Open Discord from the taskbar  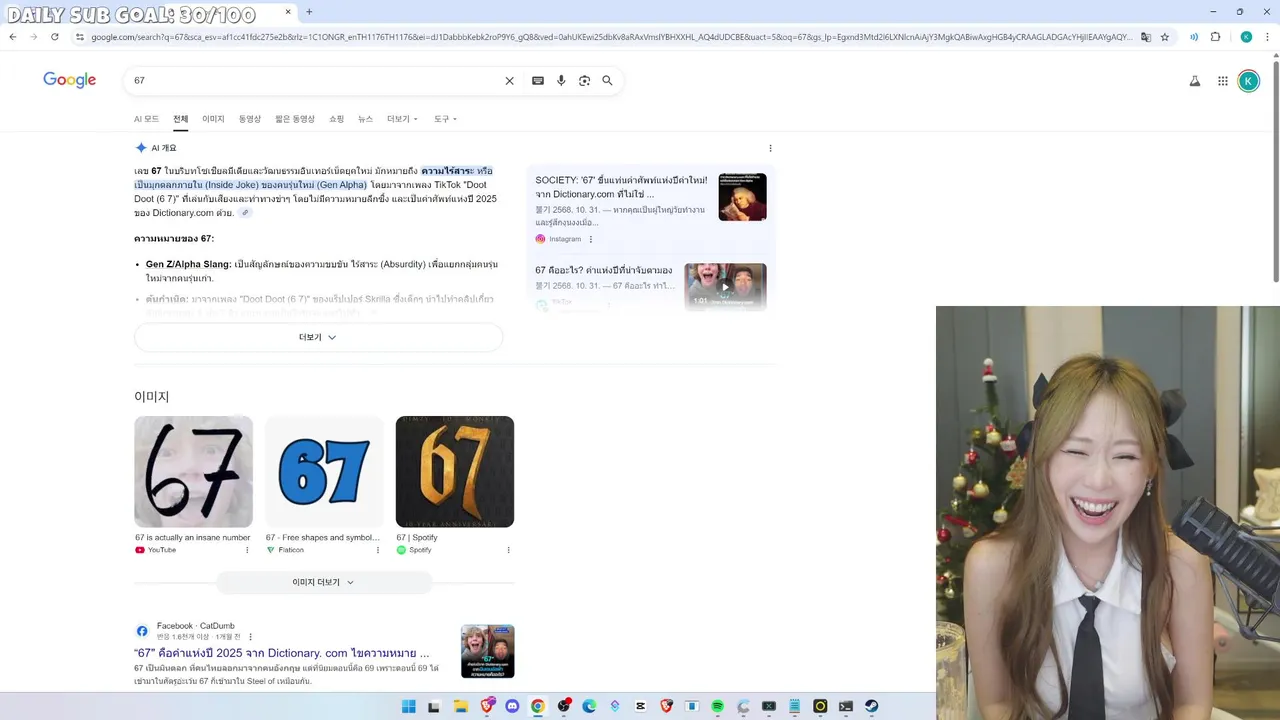[x=513, y=706]
